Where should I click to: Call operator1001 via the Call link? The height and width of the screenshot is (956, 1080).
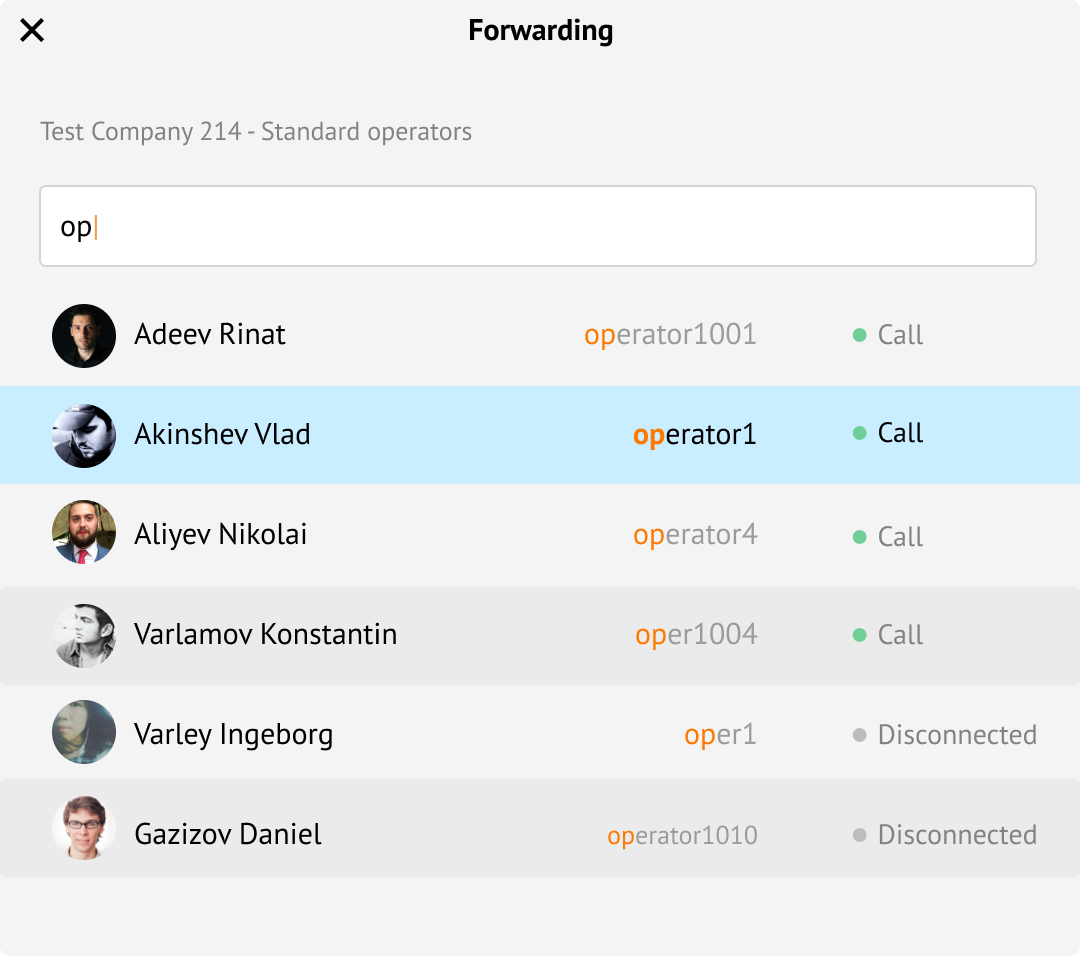[900, 335]
